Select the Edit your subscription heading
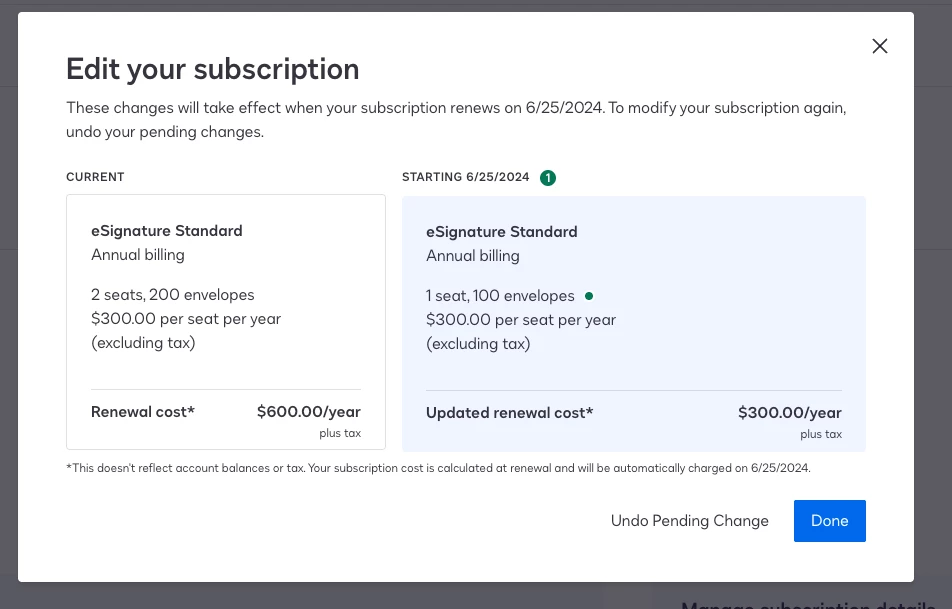Image resolution: width=952 pixels, height=609 pixels. coord(212,69)
